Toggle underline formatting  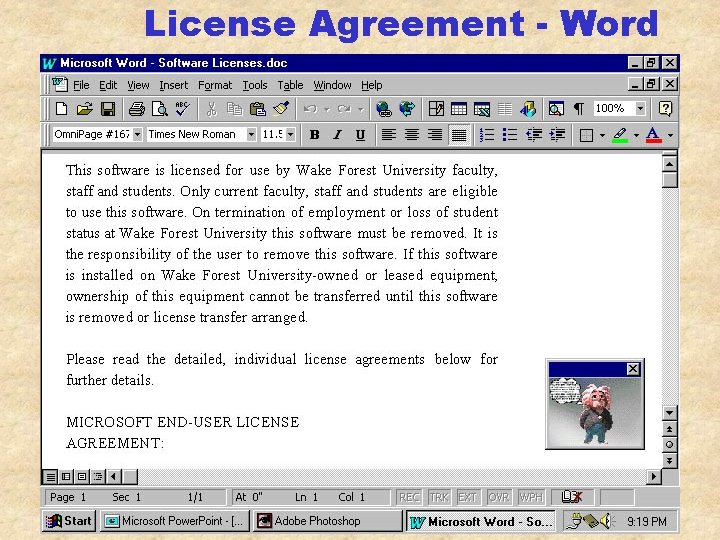(x=360, y=135)
